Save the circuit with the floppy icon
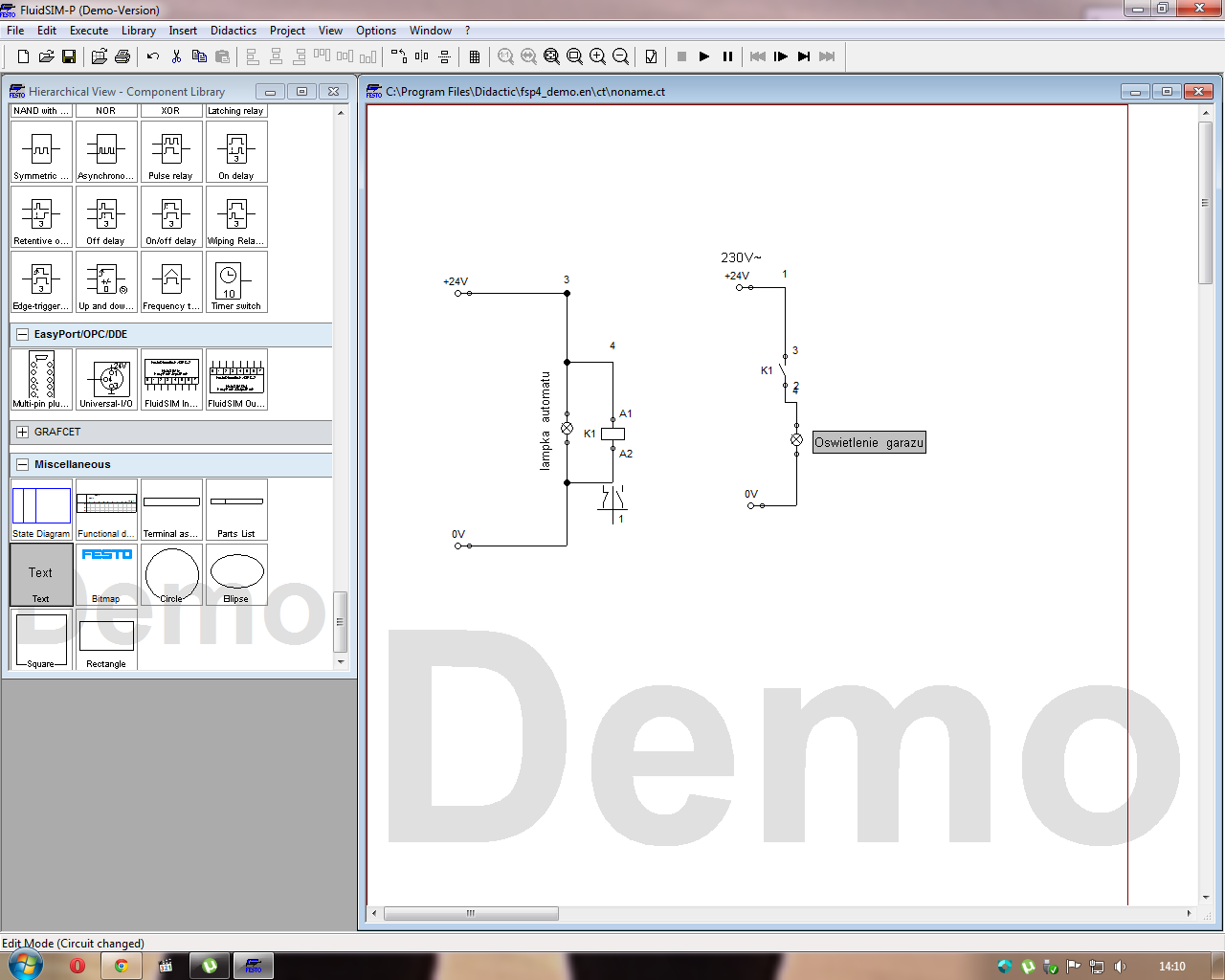Screen dimensions: 1225x980 point(69,56)
